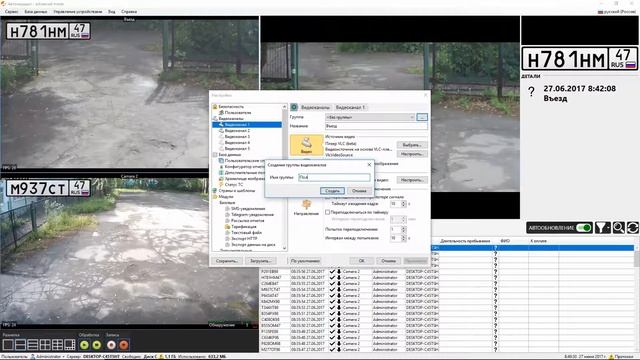Open the Управление устройством menu

[x=78, y=12]
